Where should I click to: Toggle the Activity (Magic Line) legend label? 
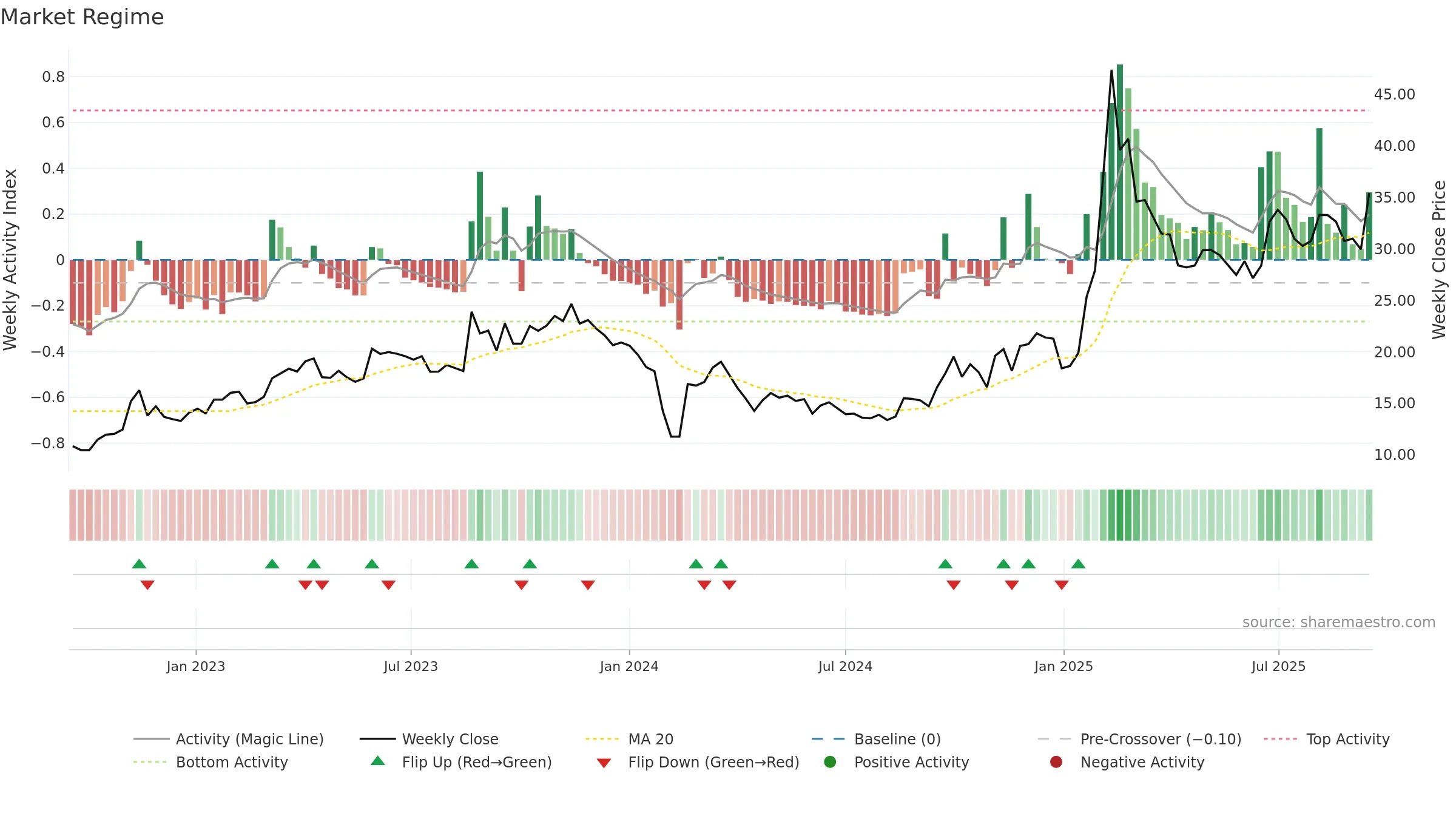(x=250, y=739)
